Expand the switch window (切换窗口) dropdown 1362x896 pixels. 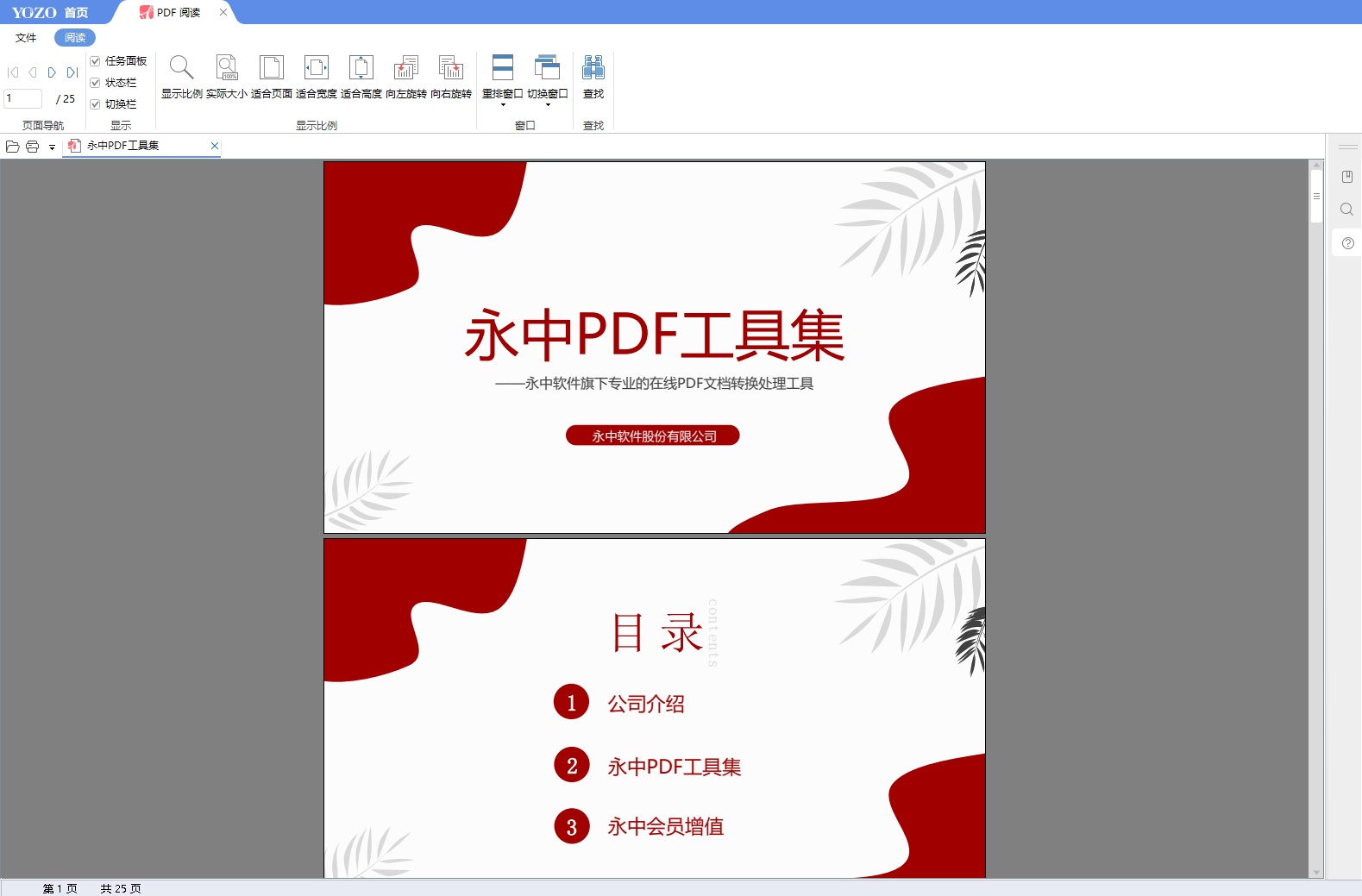(548, 104)
